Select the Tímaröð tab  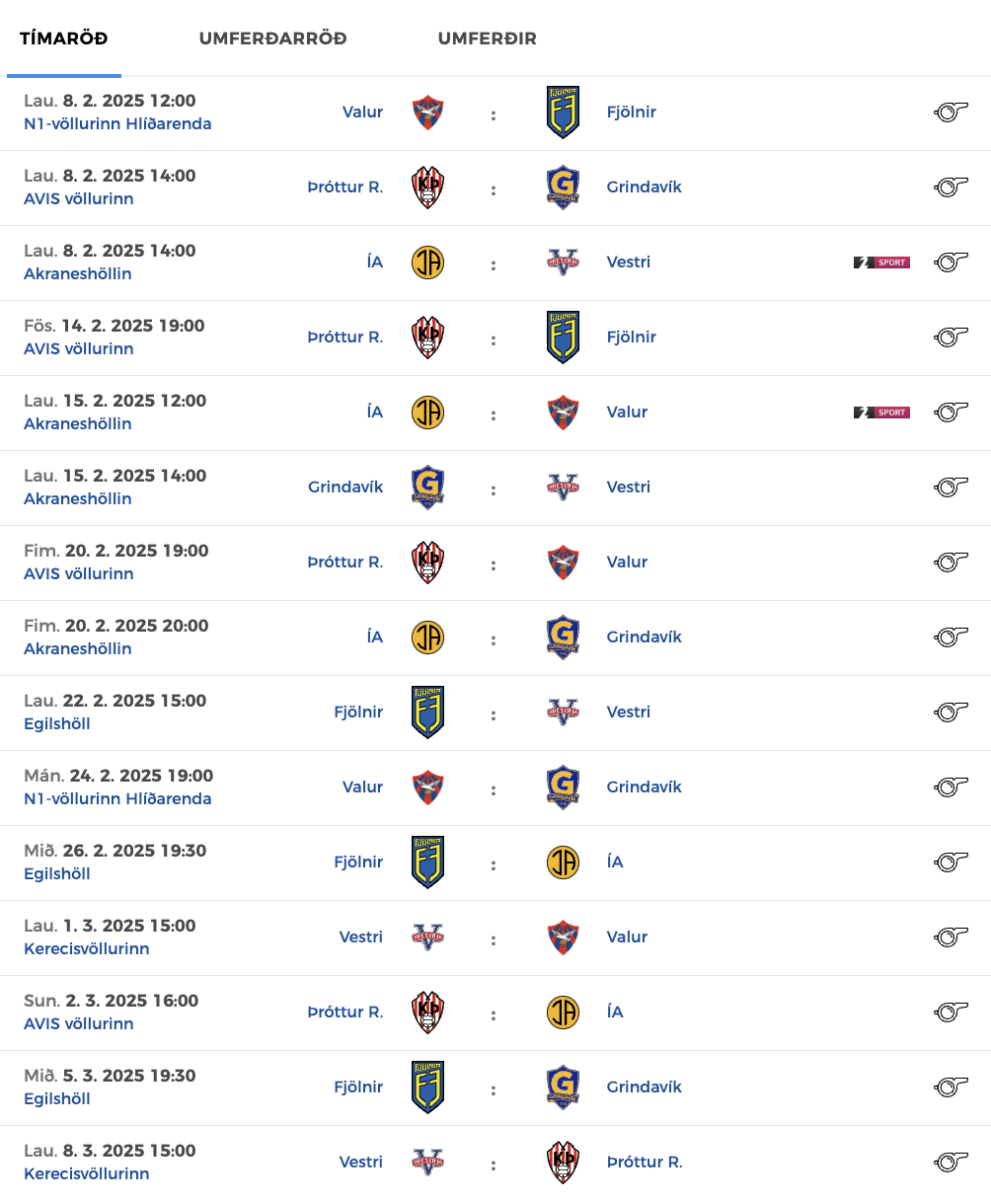tap(64, 39)
